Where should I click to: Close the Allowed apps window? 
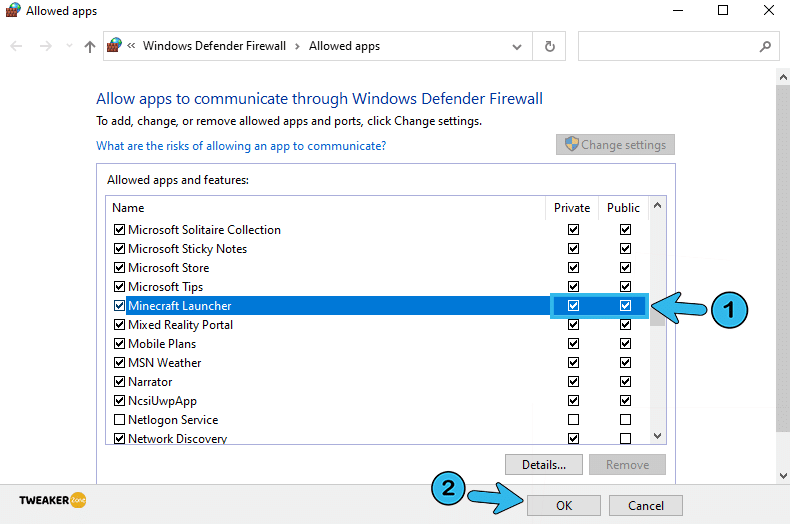point(768,10)
